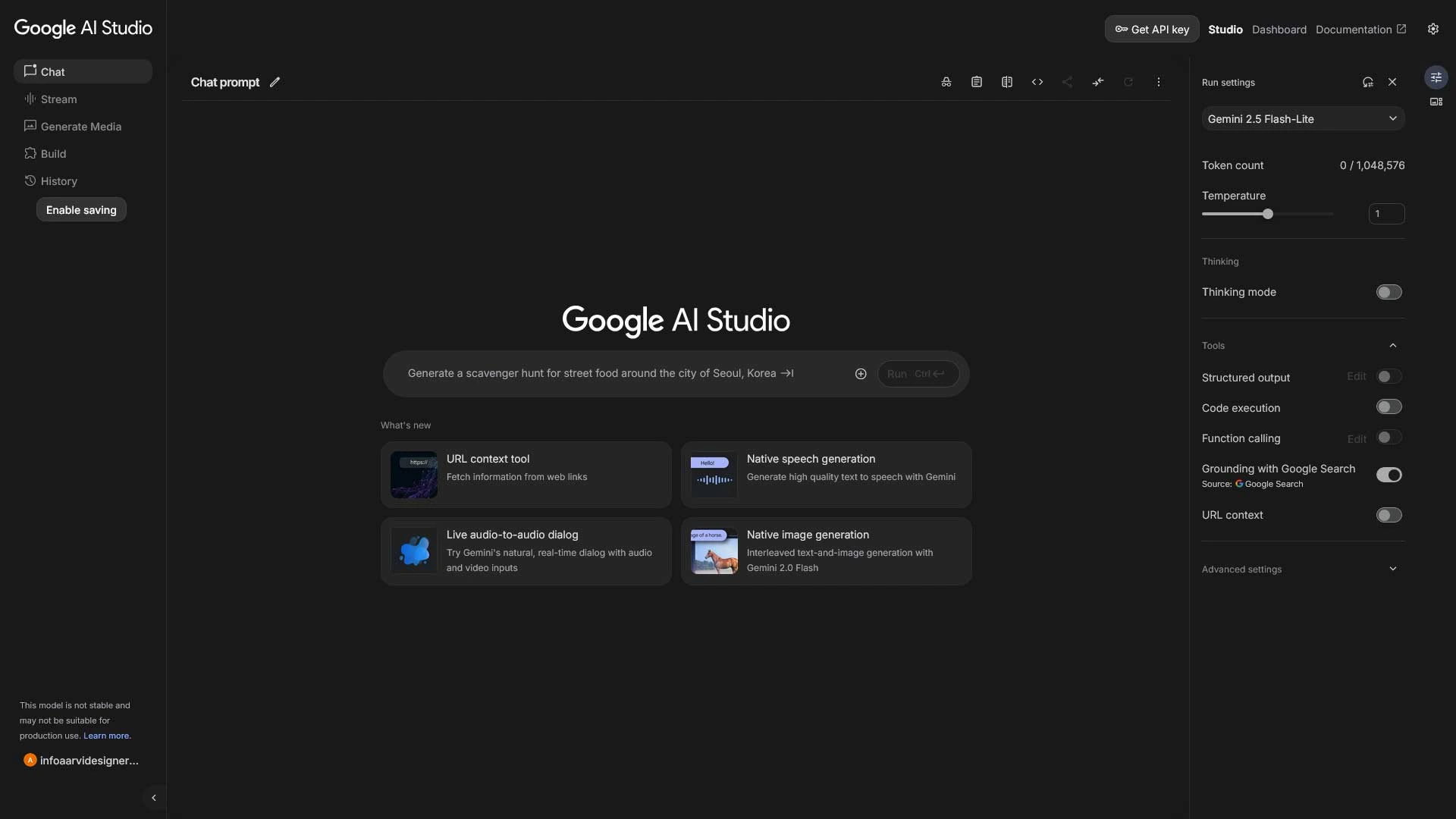Open compare mode icon in toolbar
The image size is (1456, 819).
coord(1006,82)
